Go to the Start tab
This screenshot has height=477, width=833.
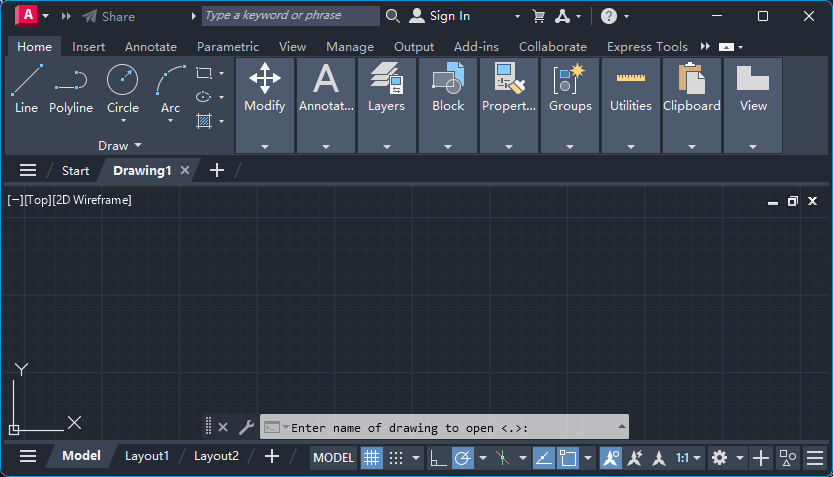click(75, 171)
